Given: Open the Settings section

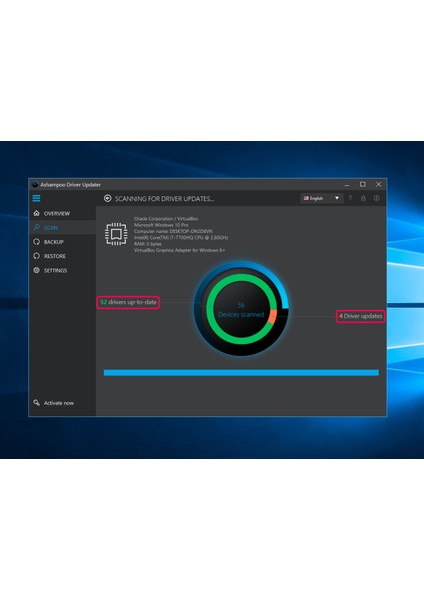Looking at the screenshot, I should 62,270.
